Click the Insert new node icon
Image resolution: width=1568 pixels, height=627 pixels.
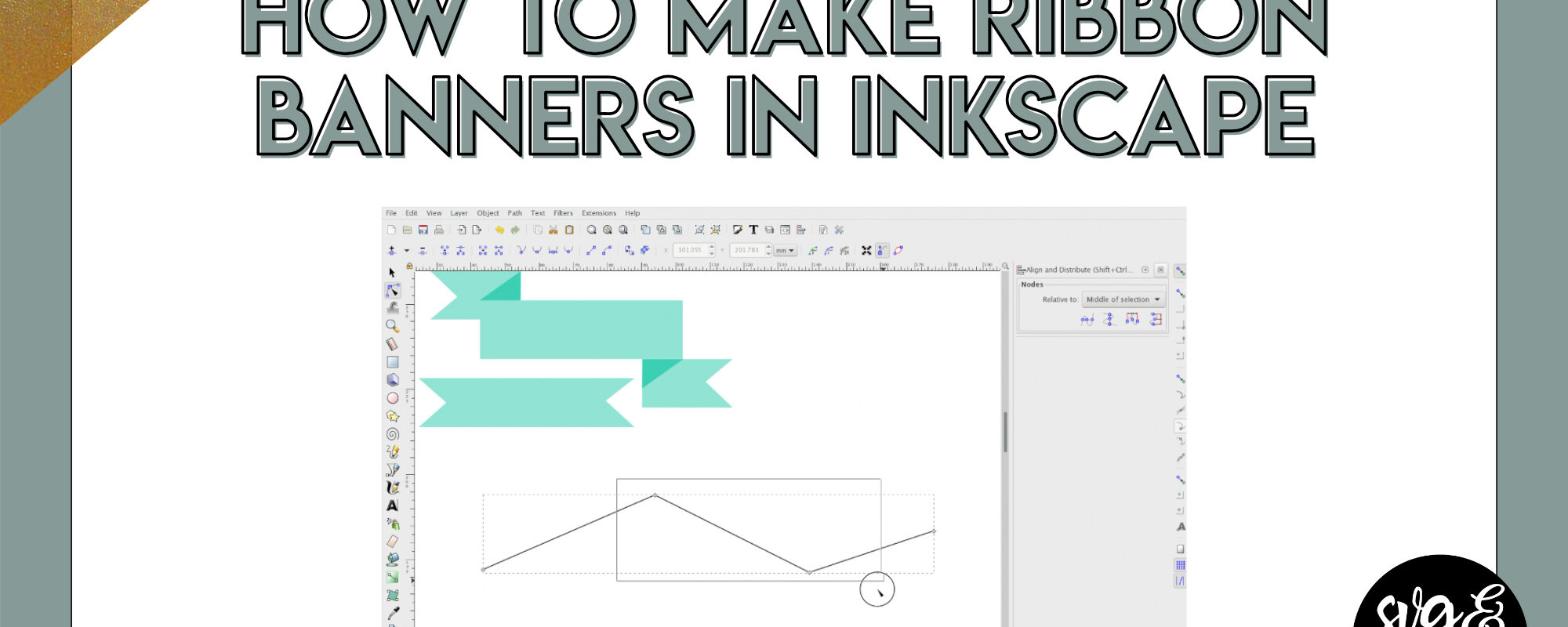(x=392, y=250)
